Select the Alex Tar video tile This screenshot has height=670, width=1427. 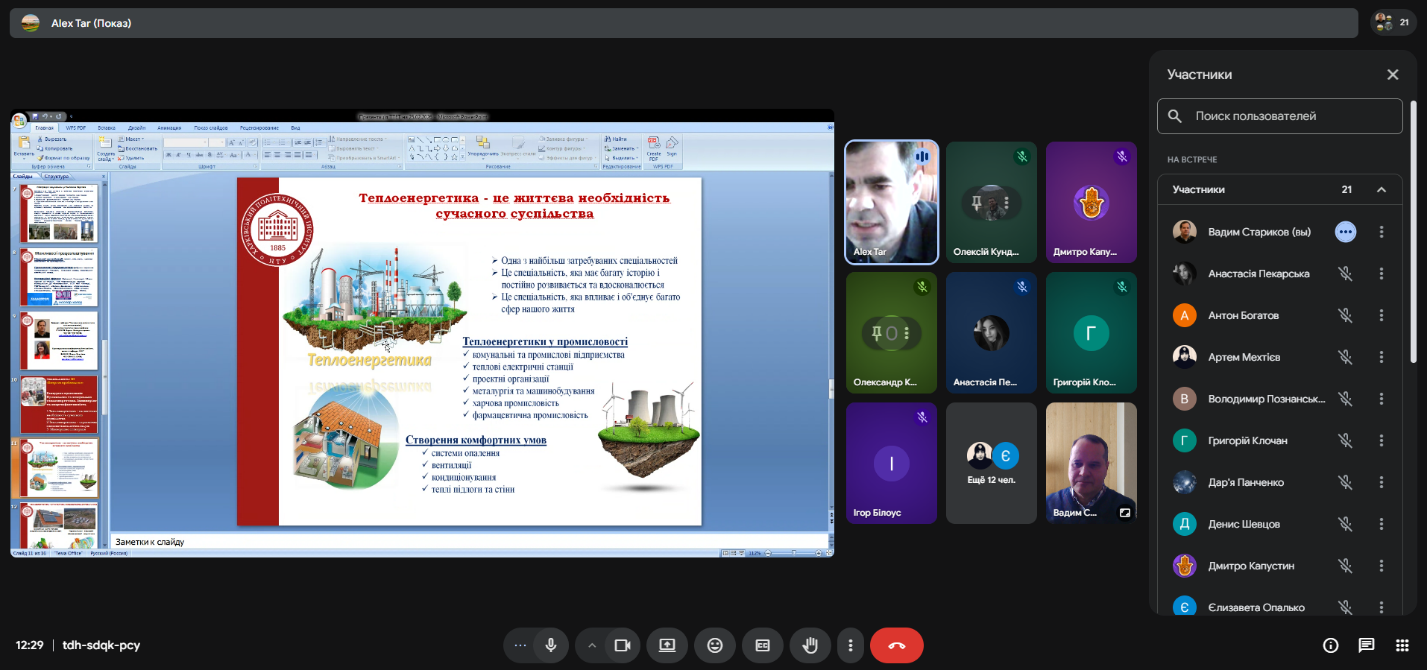coord(891,202)
